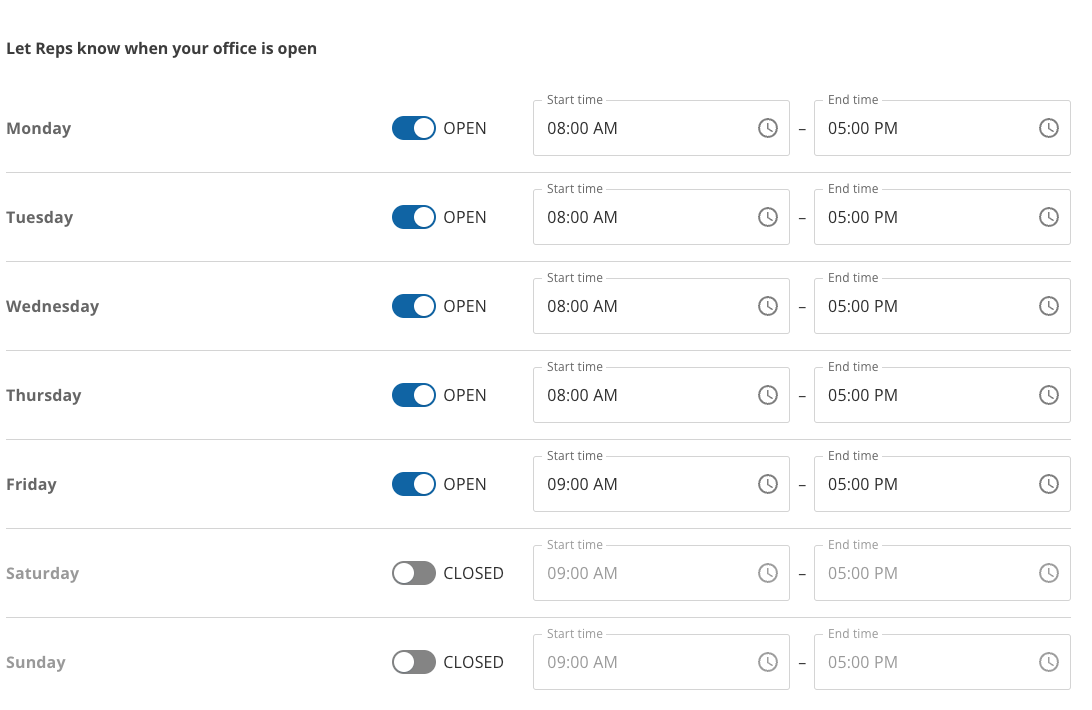Open the clock picker for Thursday's start time
1092x710 pixels.
(x=768, y=395)
